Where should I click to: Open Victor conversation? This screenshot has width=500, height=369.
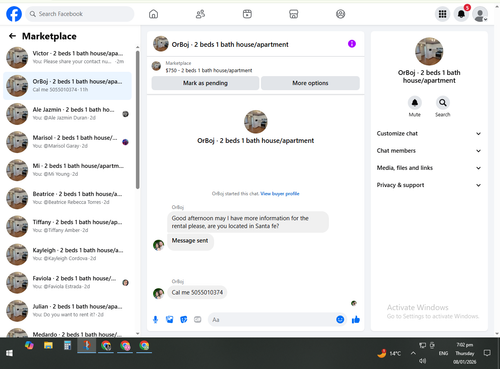click(x=67, y=57)
